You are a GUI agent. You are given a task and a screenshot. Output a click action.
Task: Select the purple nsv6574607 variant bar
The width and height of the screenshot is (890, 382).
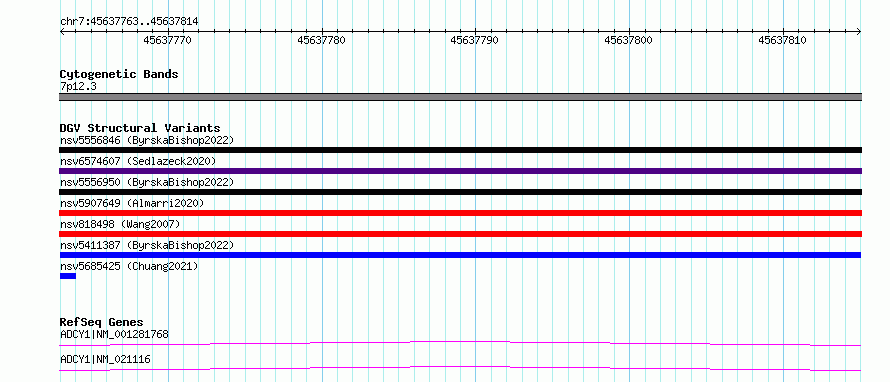(x=460, y=171)
